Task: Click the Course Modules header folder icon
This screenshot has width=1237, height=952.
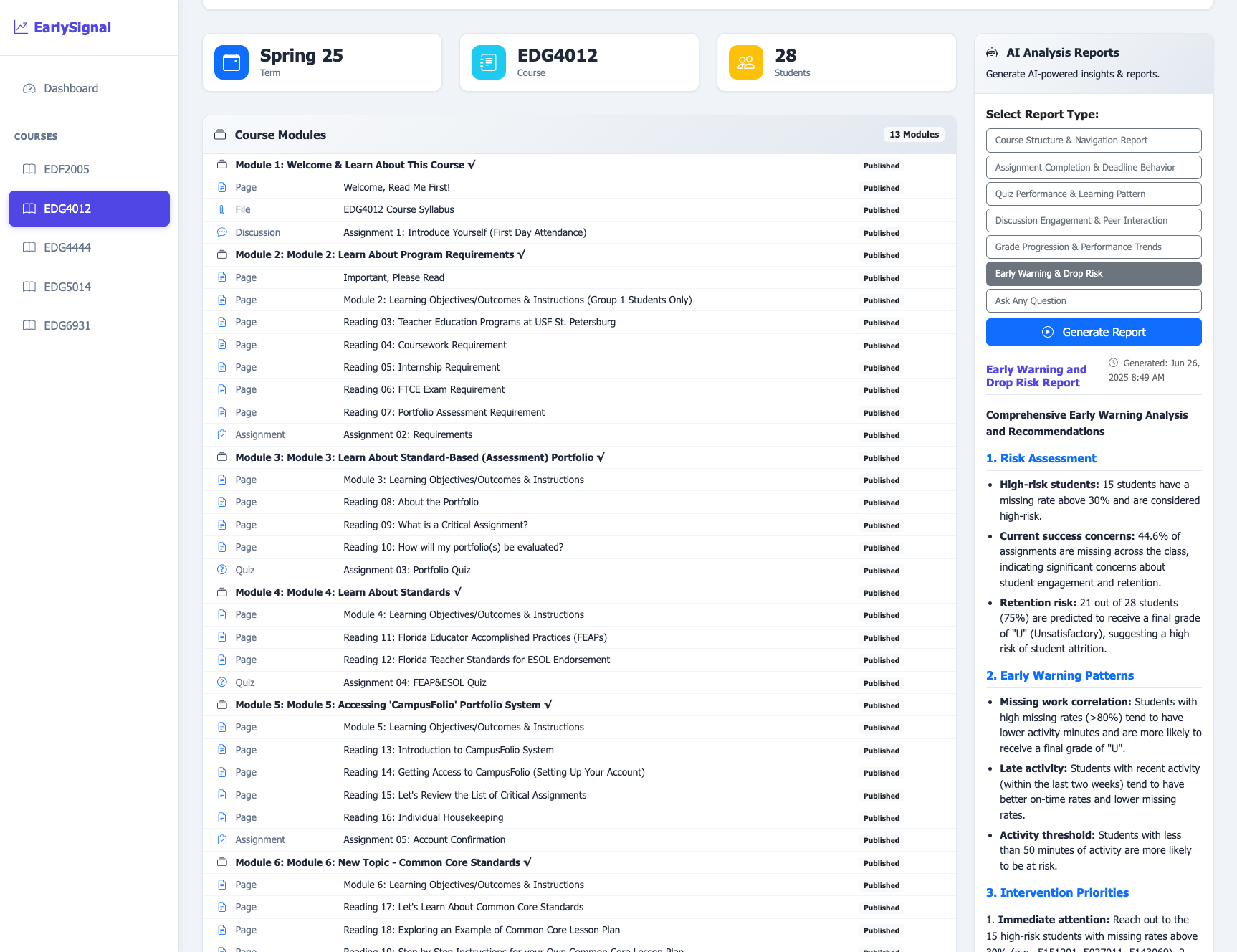Action: pos(220,135)
